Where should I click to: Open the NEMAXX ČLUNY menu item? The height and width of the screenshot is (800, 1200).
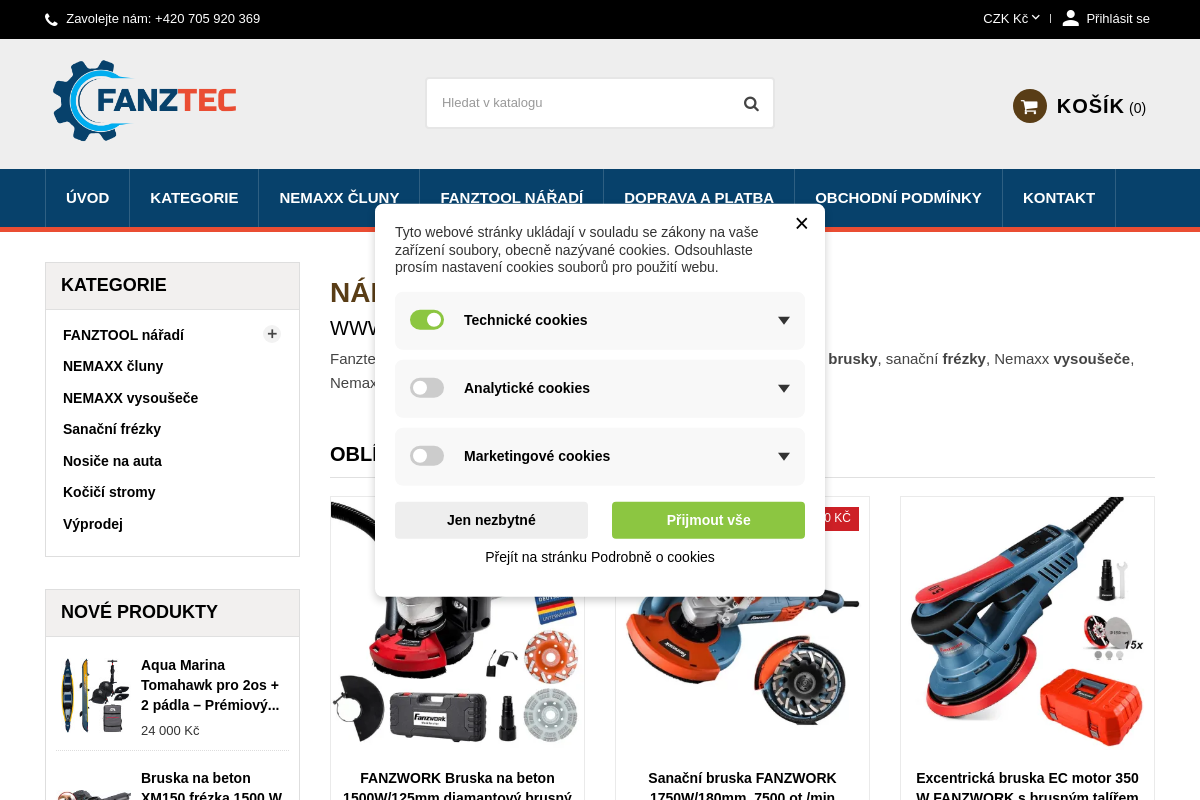[x=339, y=198]
